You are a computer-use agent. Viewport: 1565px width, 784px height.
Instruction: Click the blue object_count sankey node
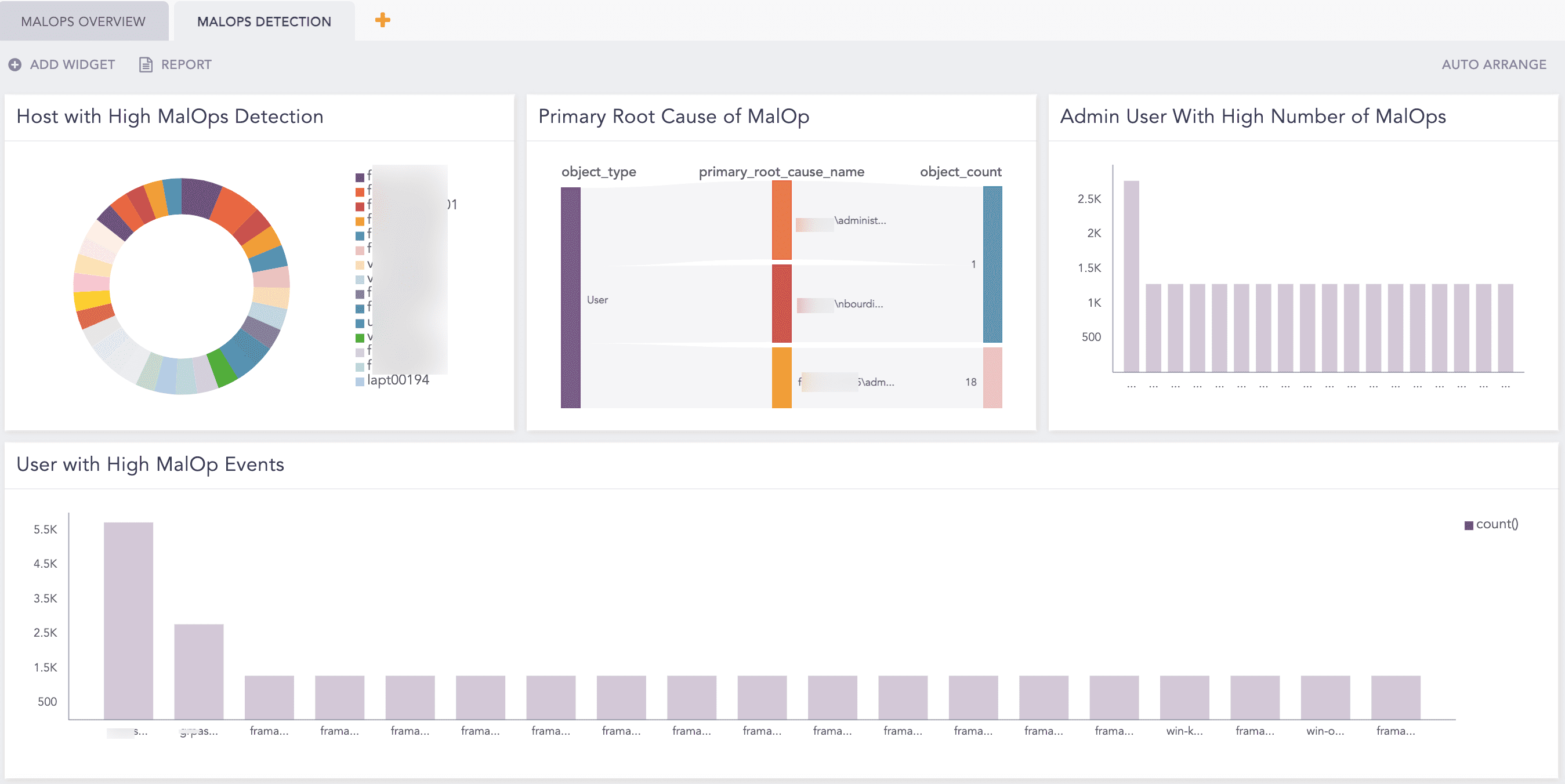click(x=992, y=264)
